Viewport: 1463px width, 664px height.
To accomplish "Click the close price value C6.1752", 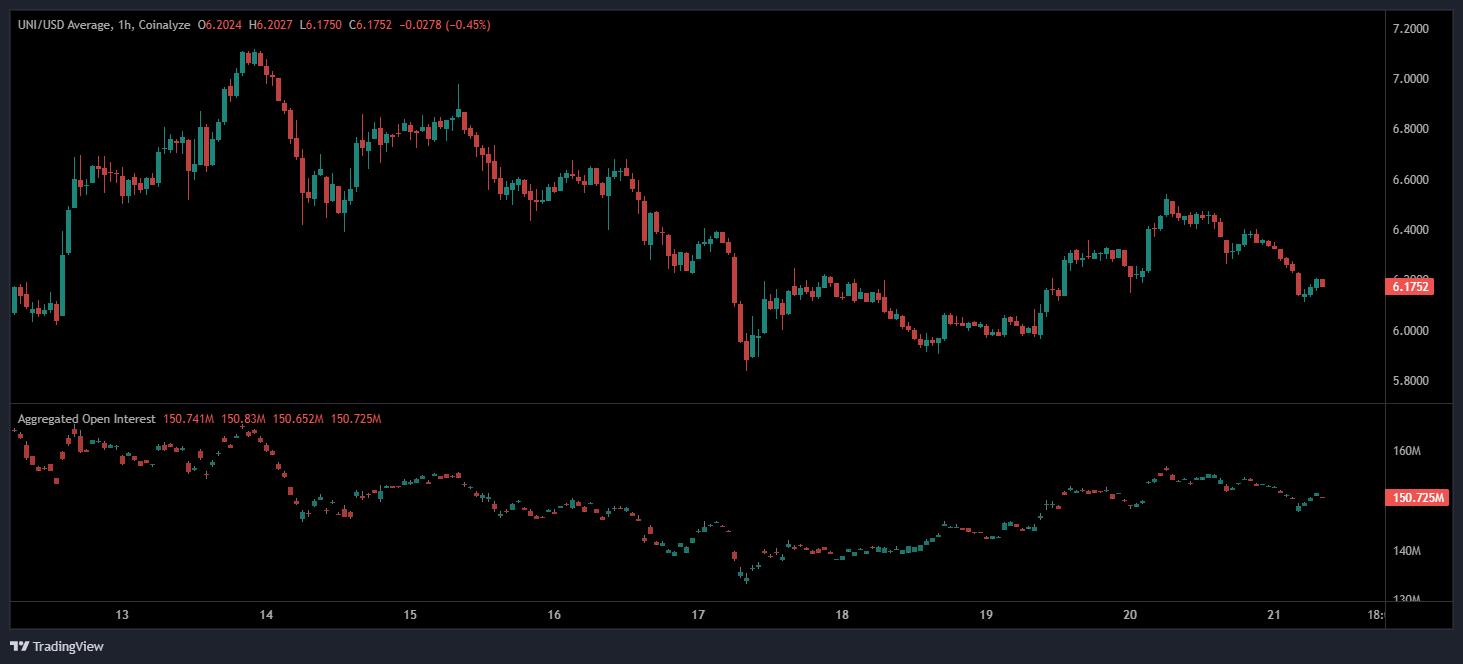I will coord(369,24).
